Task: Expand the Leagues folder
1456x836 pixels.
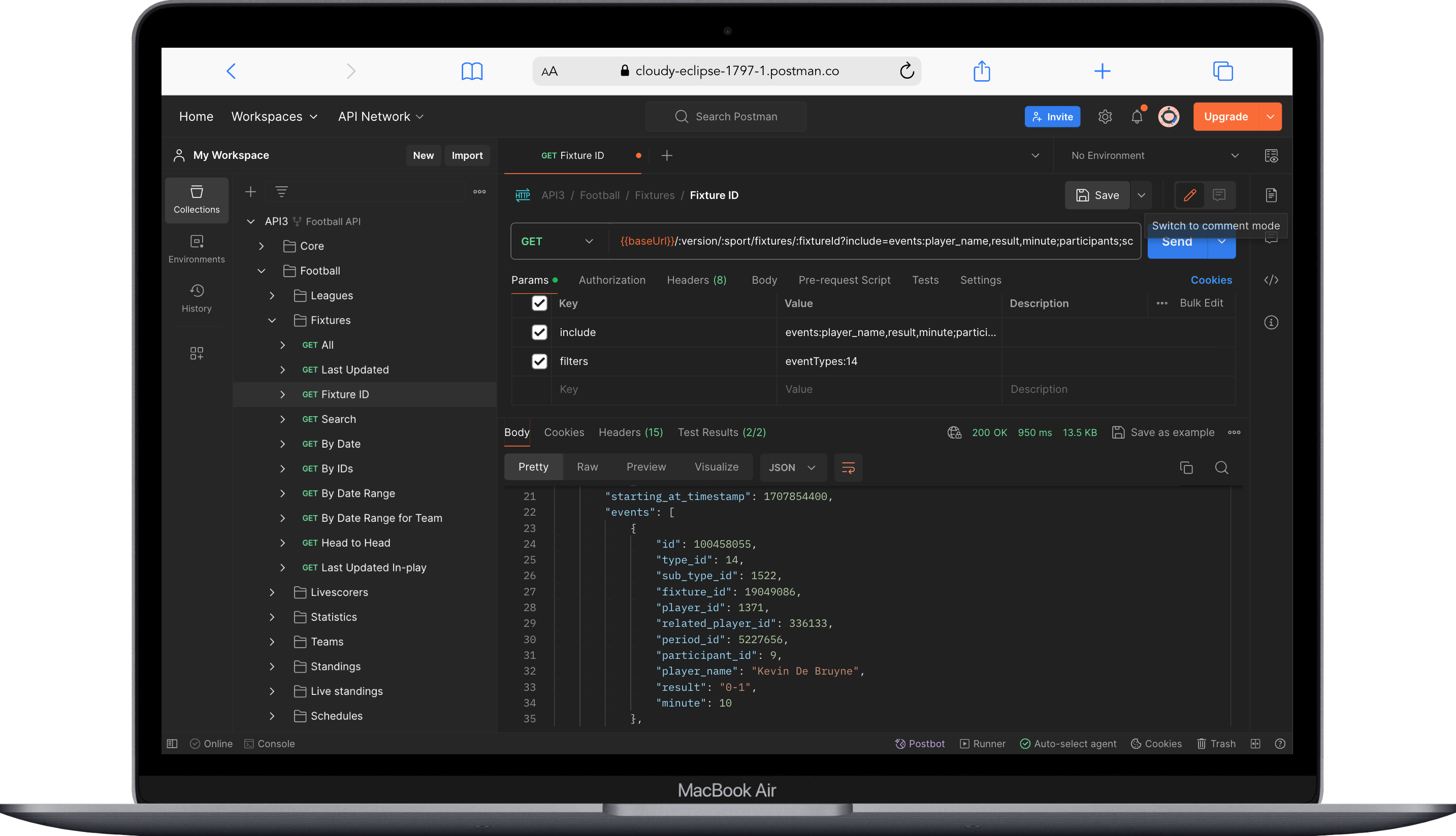Action: click(x=272, y=296)
